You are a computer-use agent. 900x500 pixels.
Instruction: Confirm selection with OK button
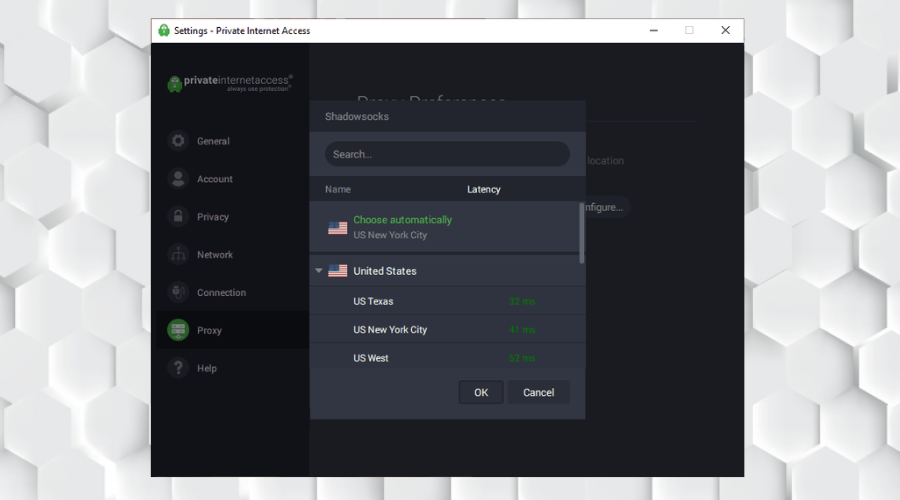[481, 393]
